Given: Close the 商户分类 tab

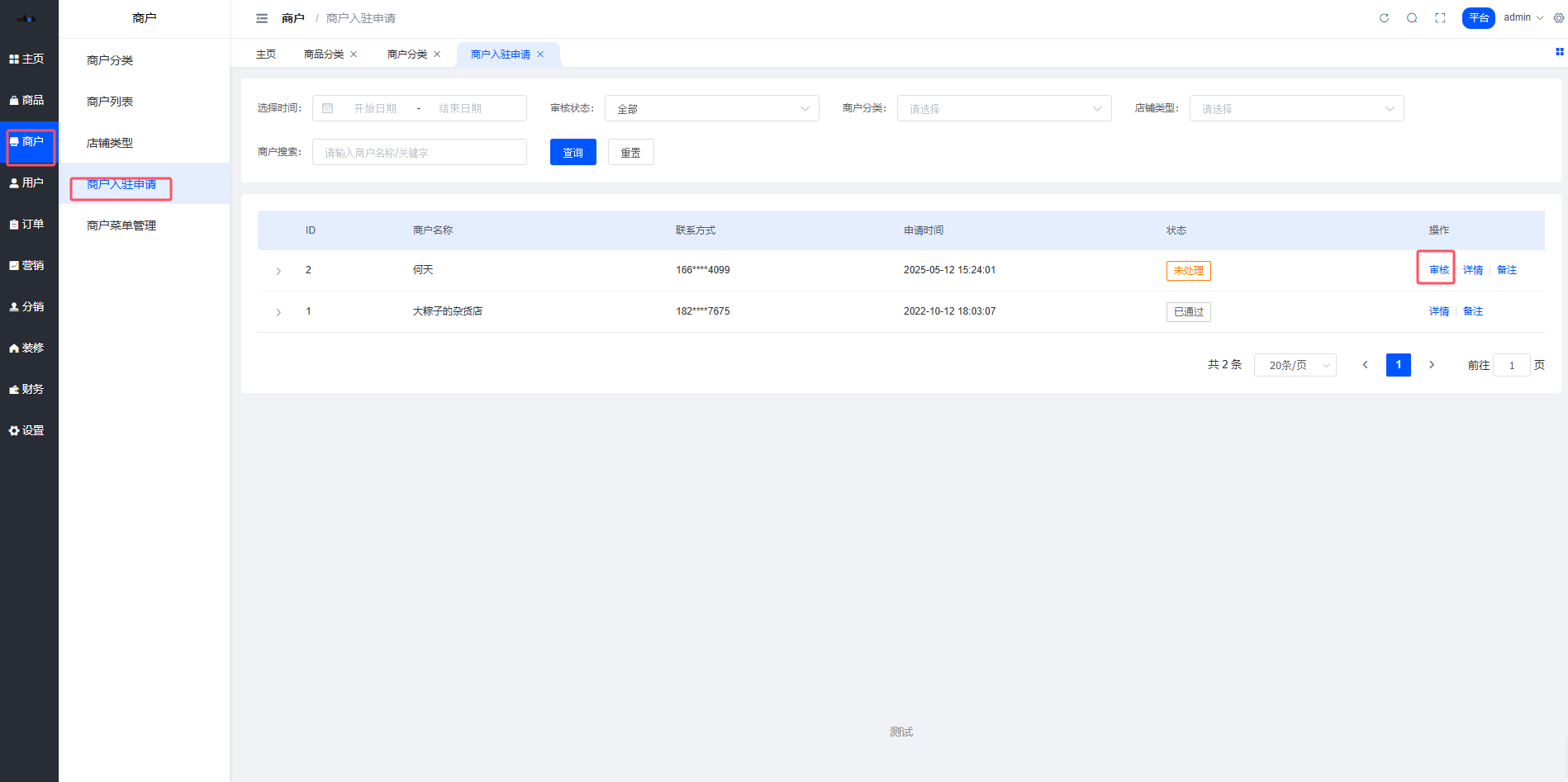Looking at the screenshot, I should (437, 55).
